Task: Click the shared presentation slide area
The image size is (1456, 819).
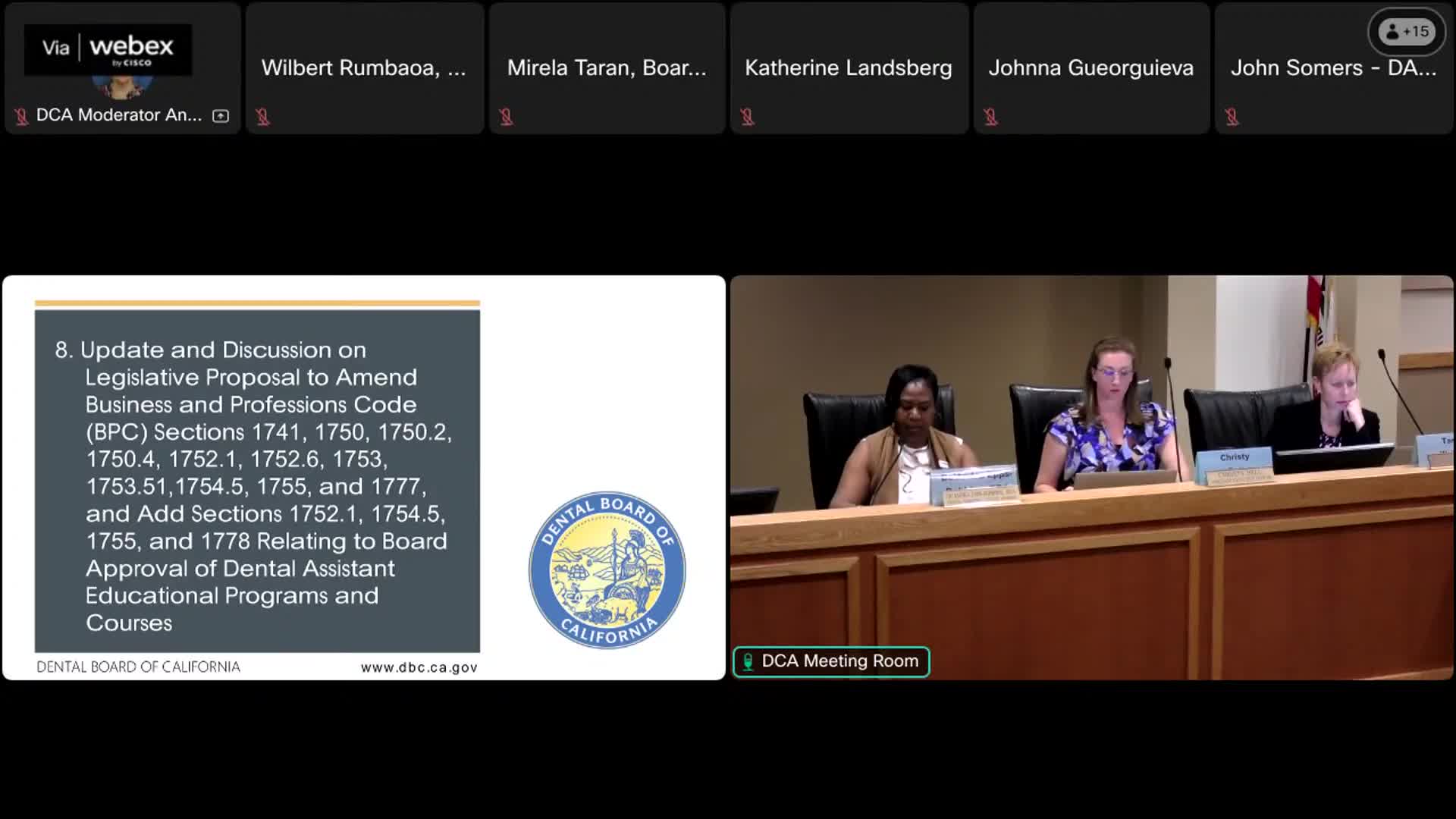Action: [362, 478]
